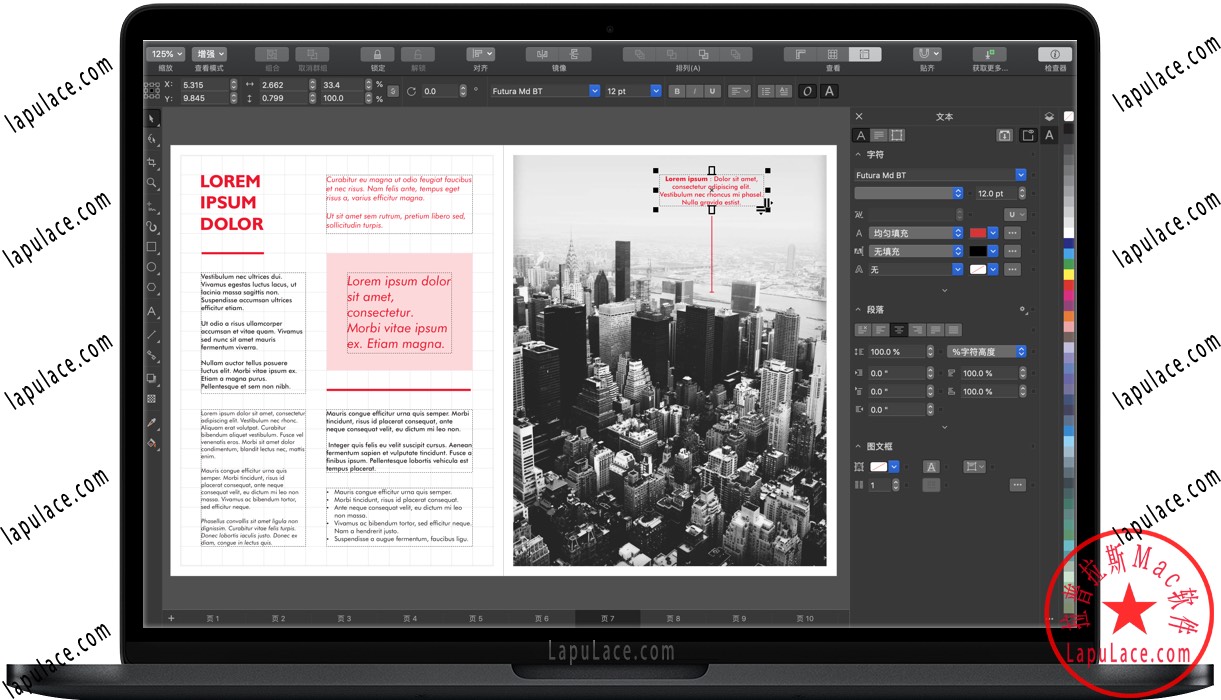Toggle bold formatting in the property bar
1221x700 pixels.
point(677,91)
